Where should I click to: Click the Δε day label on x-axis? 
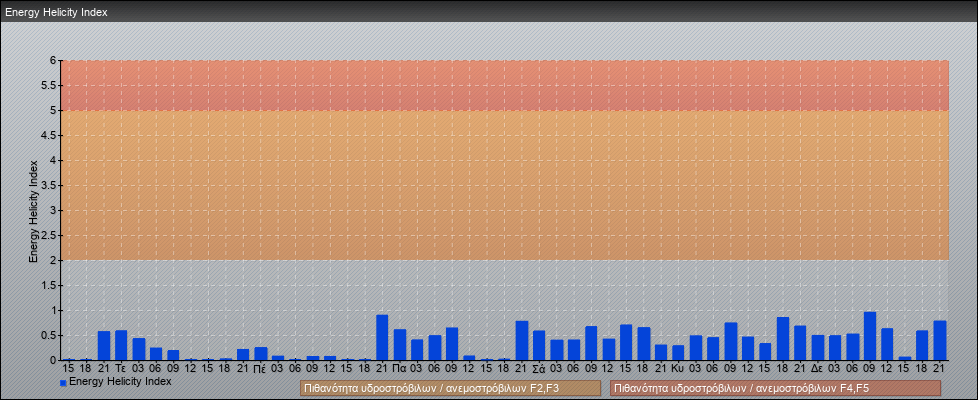(818, 368)
